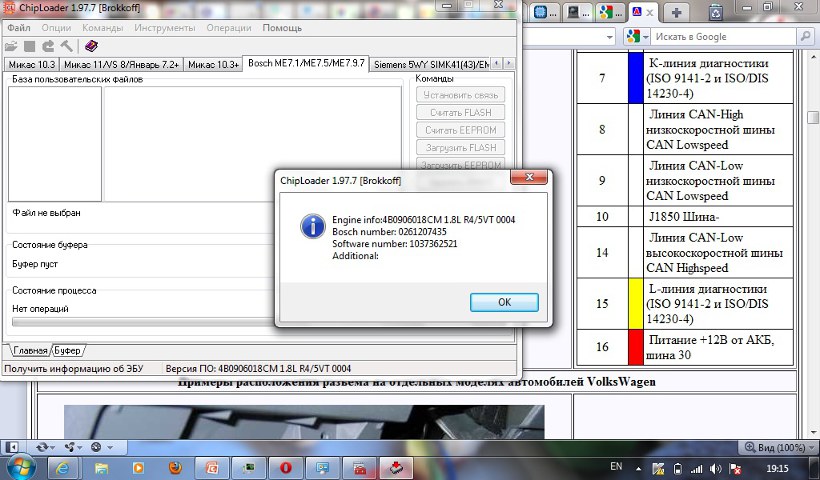Click the network signal bars tray icon
This screenshot has width=820, height=480.
click(696, 468)
